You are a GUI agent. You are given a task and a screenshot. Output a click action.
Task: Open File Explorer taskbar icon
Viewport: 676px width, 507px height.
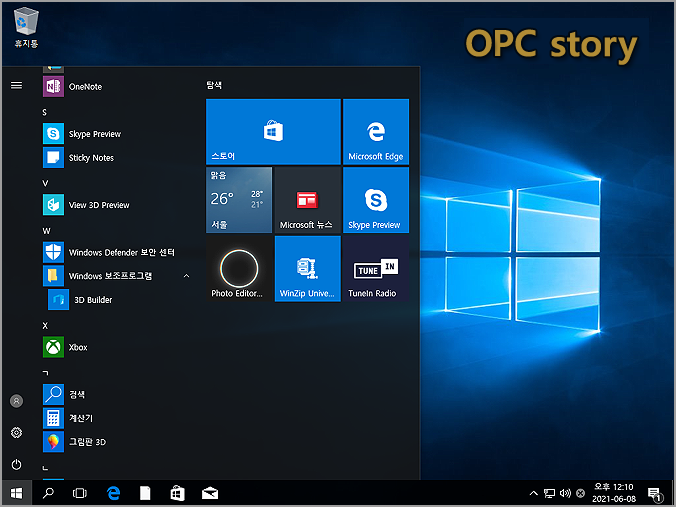click(145, 493)
